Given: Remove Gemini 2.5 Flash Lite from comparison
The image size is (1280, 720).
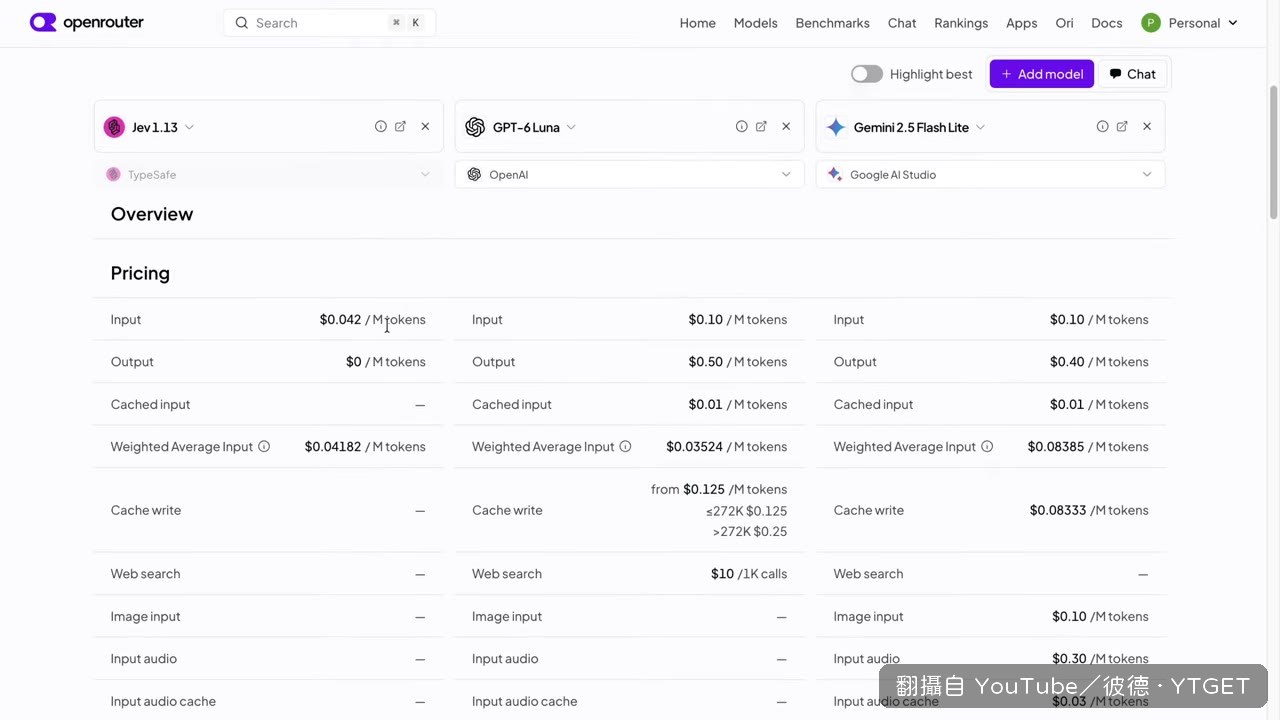Looking at the screenshot, I should [1147, 127].
